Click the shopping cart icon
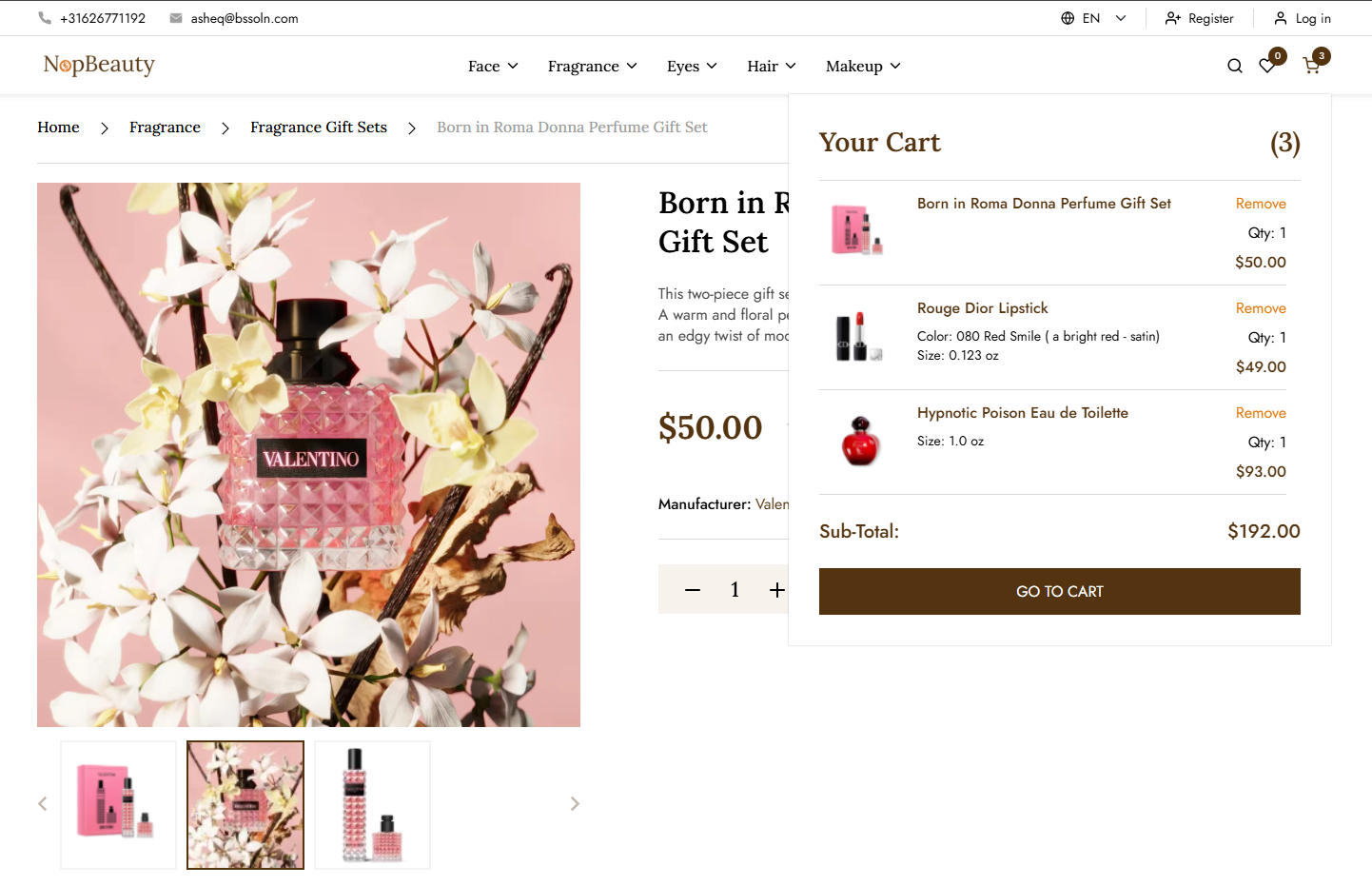 (1311, 66)
